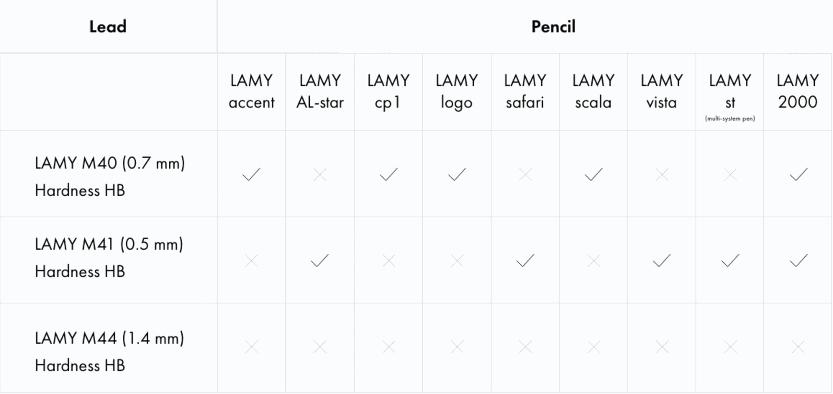Click the checkmark for M41 and LAMY st

(730, 260)
